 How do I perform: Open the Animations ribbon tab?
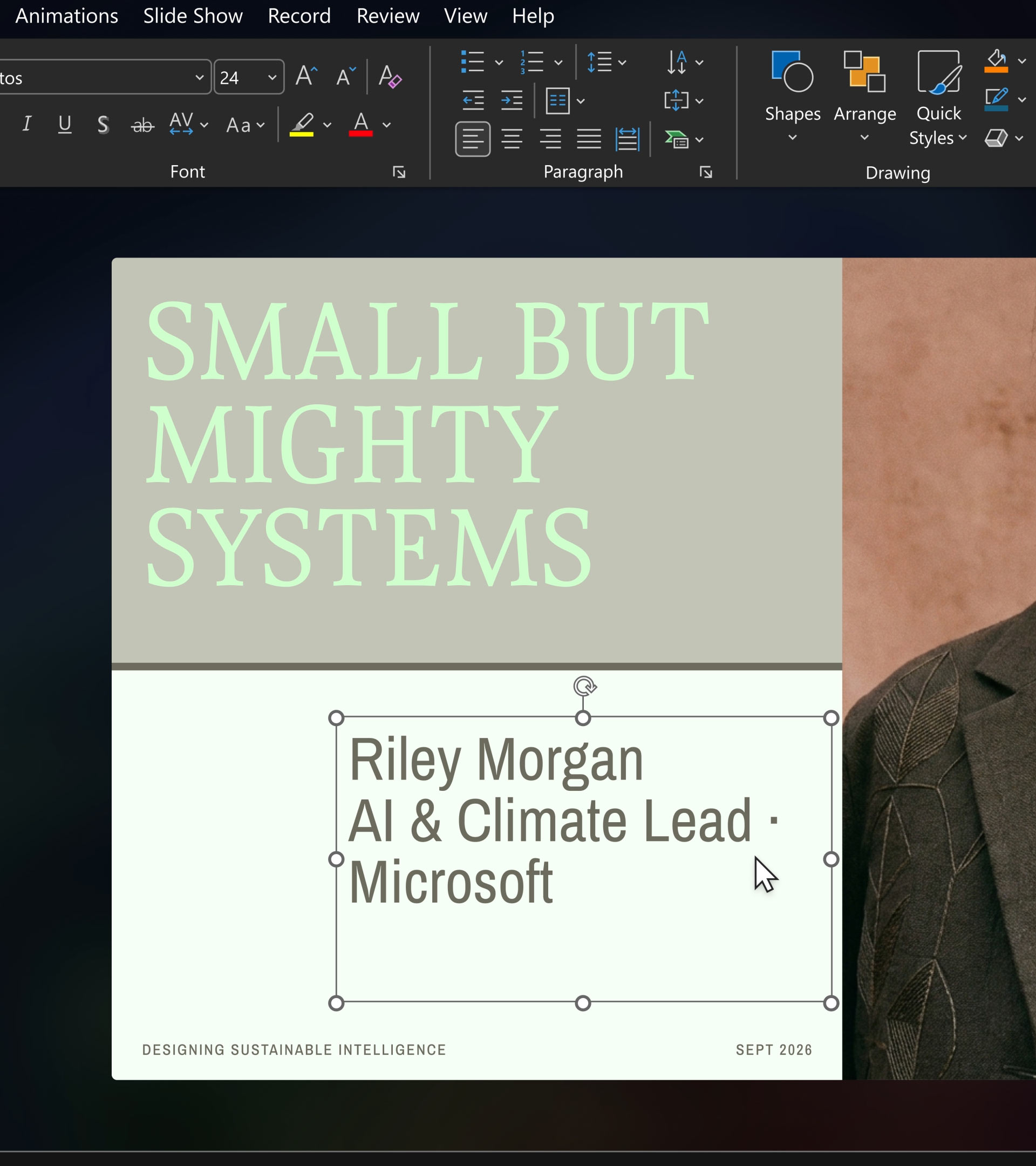(x=67, y=16)
